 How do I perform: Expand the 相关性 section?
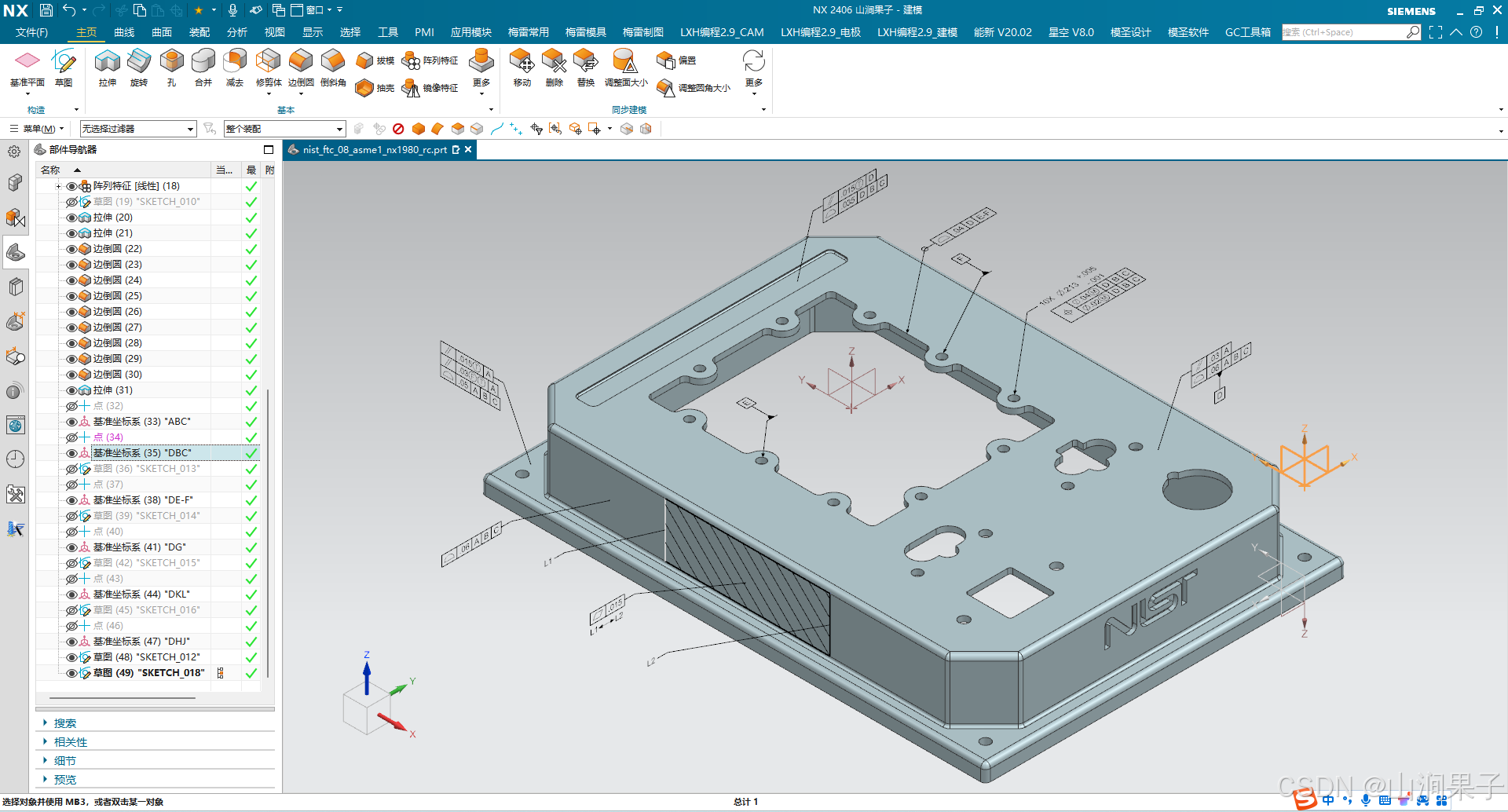click(46, 741)
